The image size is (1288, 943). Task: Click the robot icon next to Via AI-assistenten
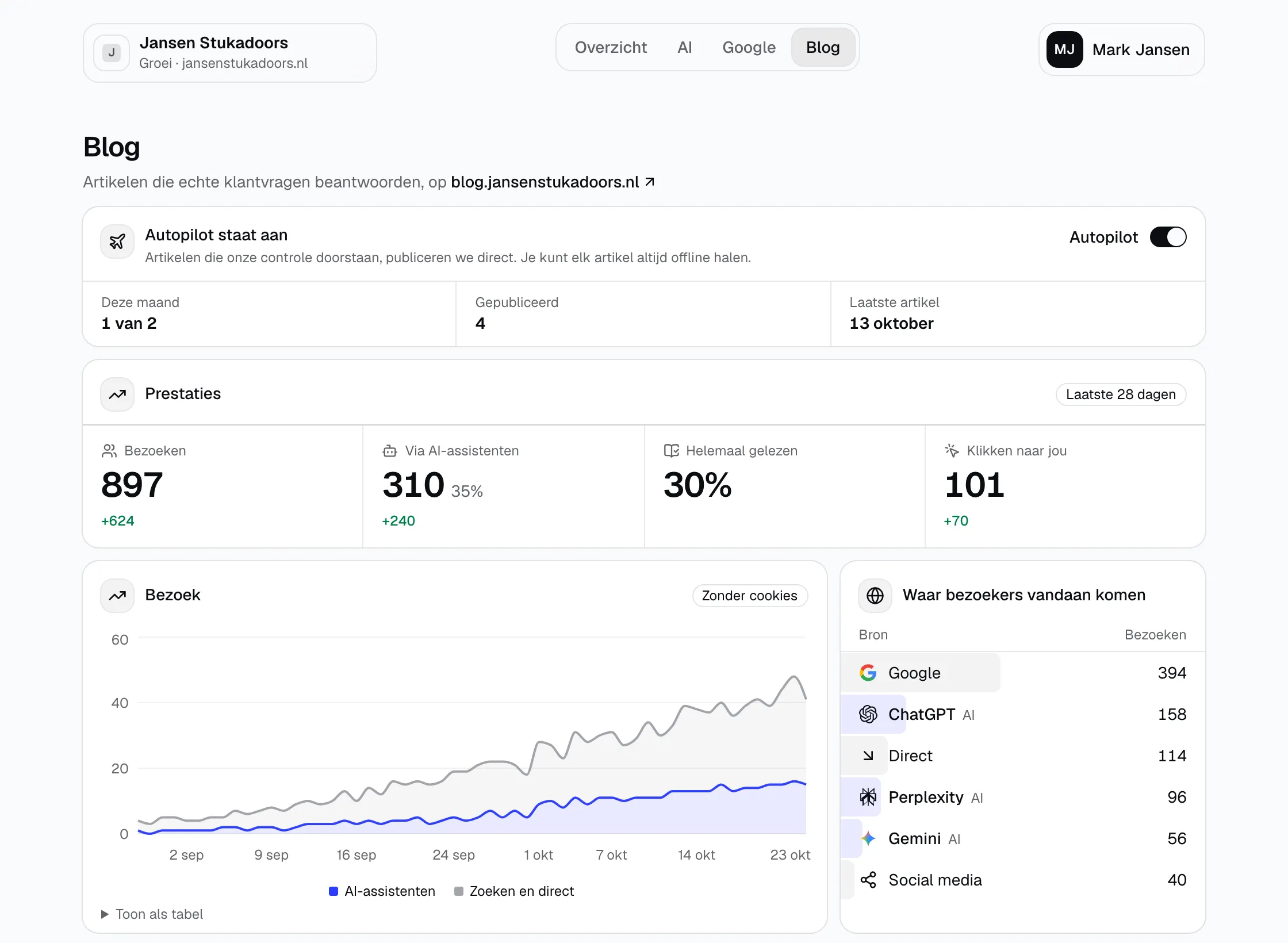click(x=390, y=451)
